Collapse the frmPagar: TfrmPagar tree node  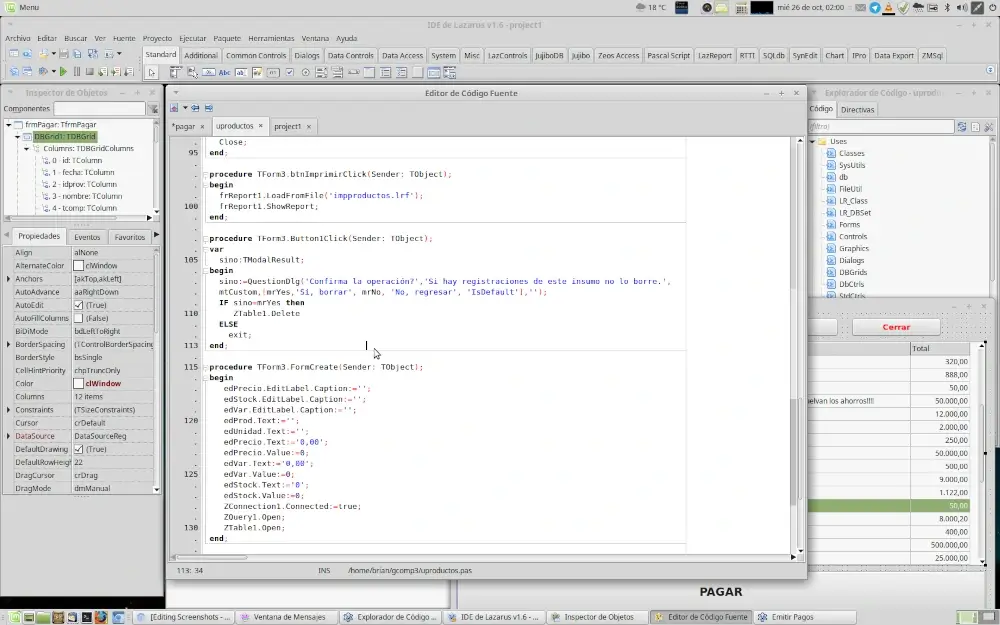tap(8, 125)
